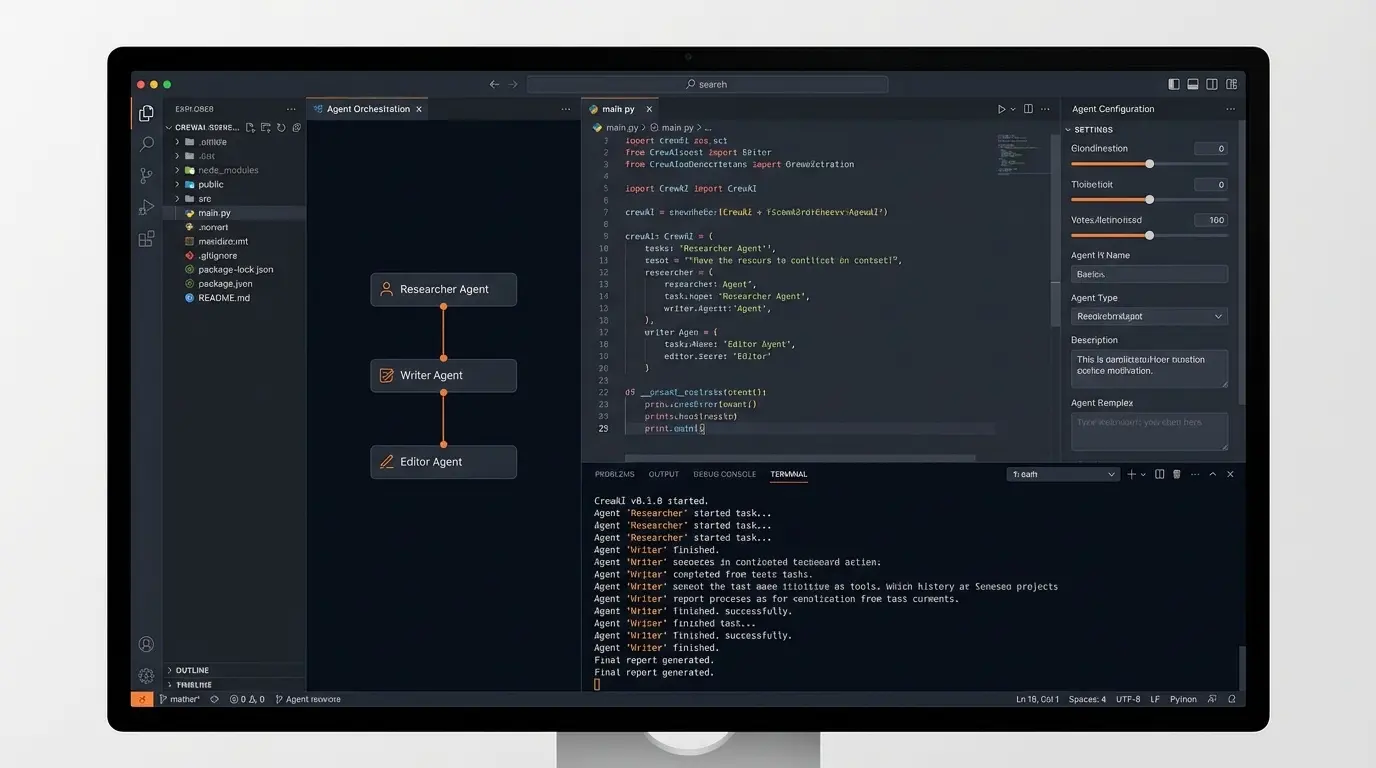Kill terminal with the trash icon
The height and width of the screenshot is (768, 1376).
(x=1176, y=474)
